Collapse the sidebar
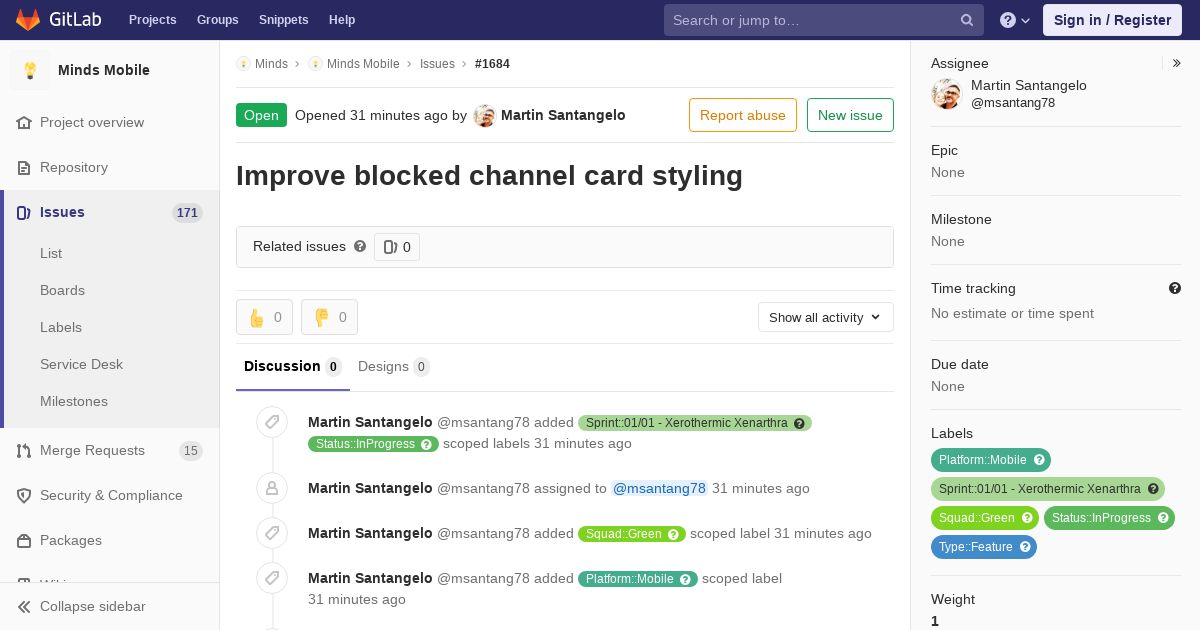The width and height of the screenshot is (1200, 630). pyautogui.click(x=110, y=606)
